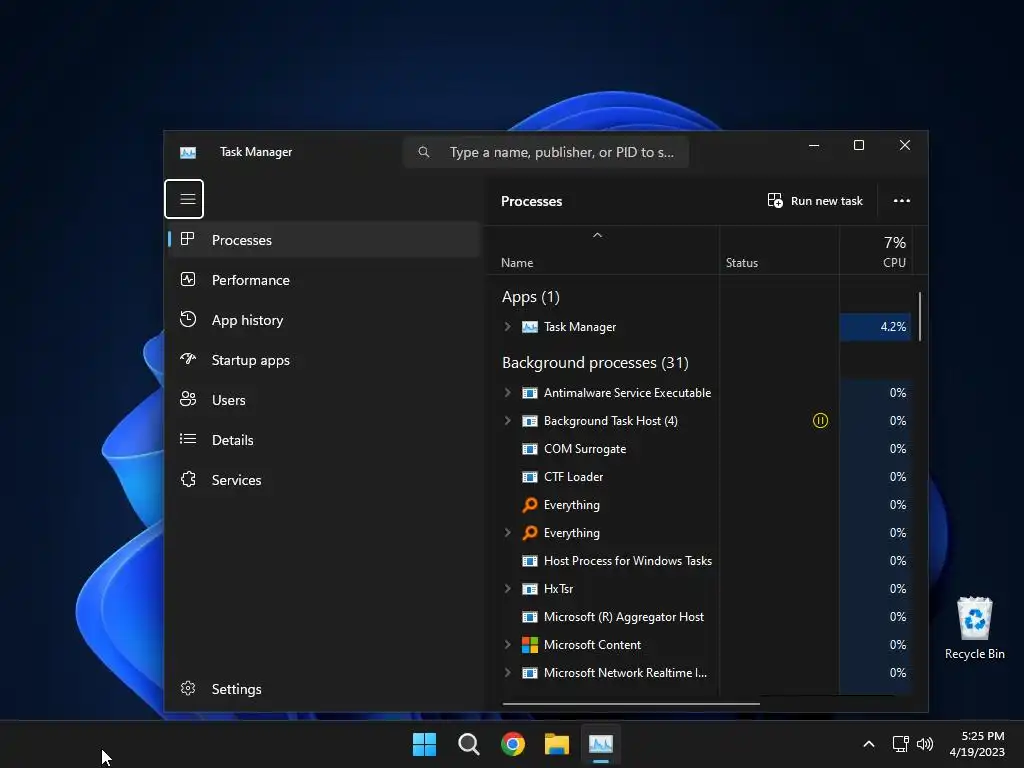Show hidden system tray icons
This screenshot has height=768, width=1024.
coord(869,744)
